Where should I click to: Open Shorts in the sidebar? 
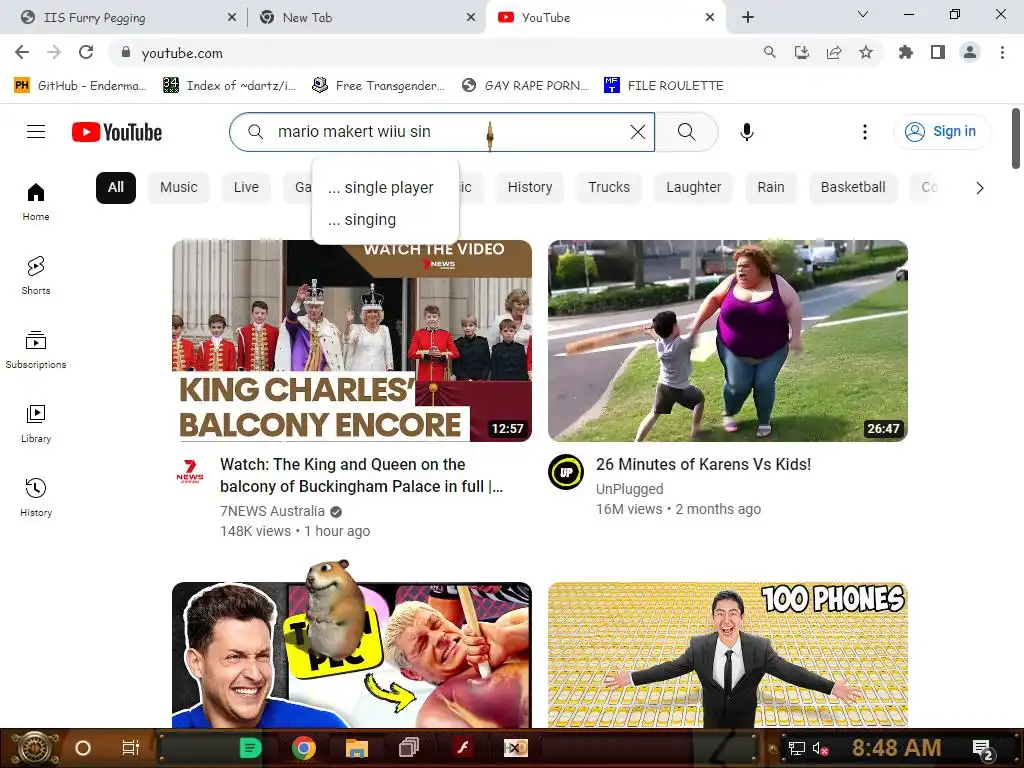point(36,276)
